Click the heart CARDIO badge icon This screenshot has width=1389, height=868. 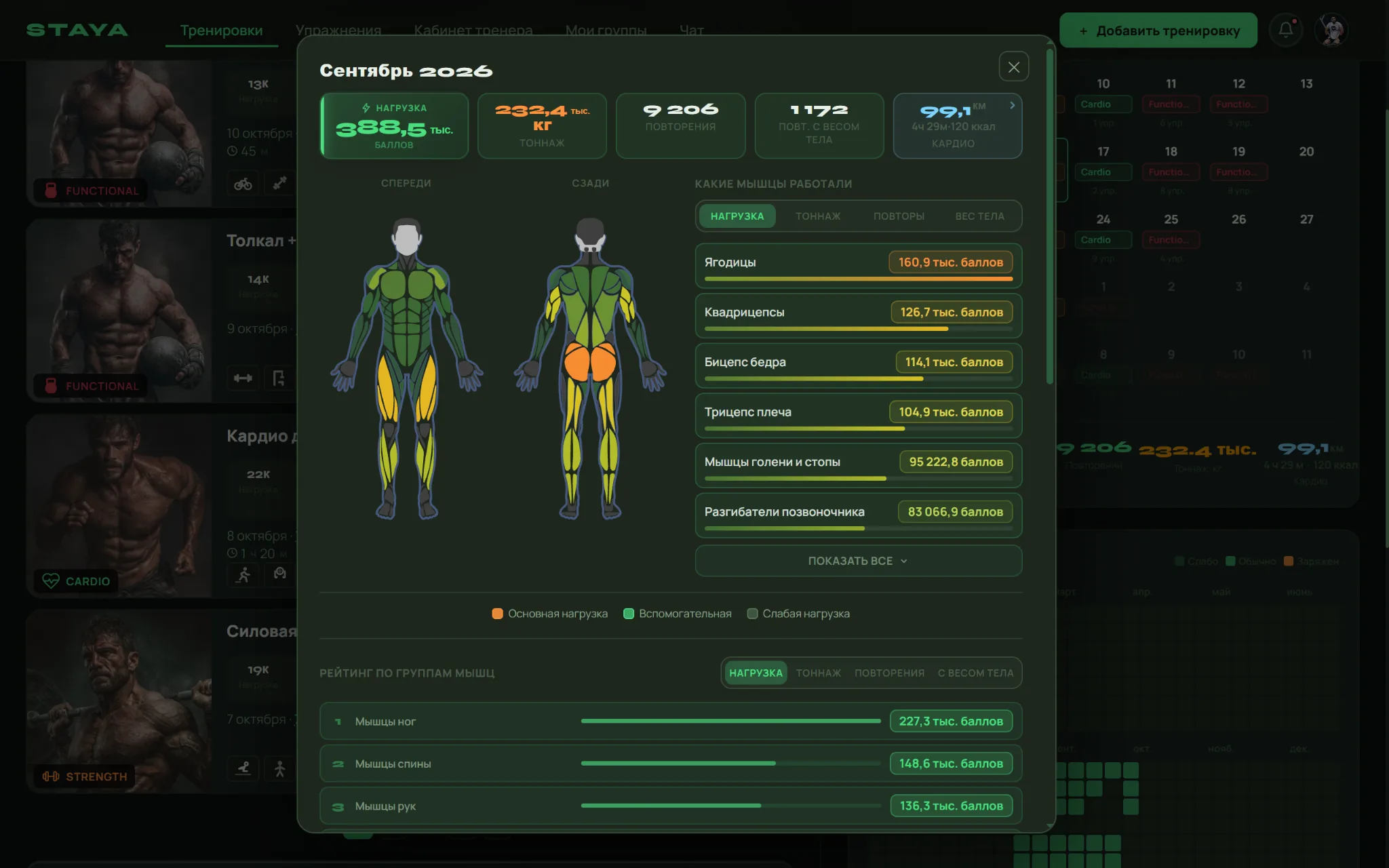(51, 581)
